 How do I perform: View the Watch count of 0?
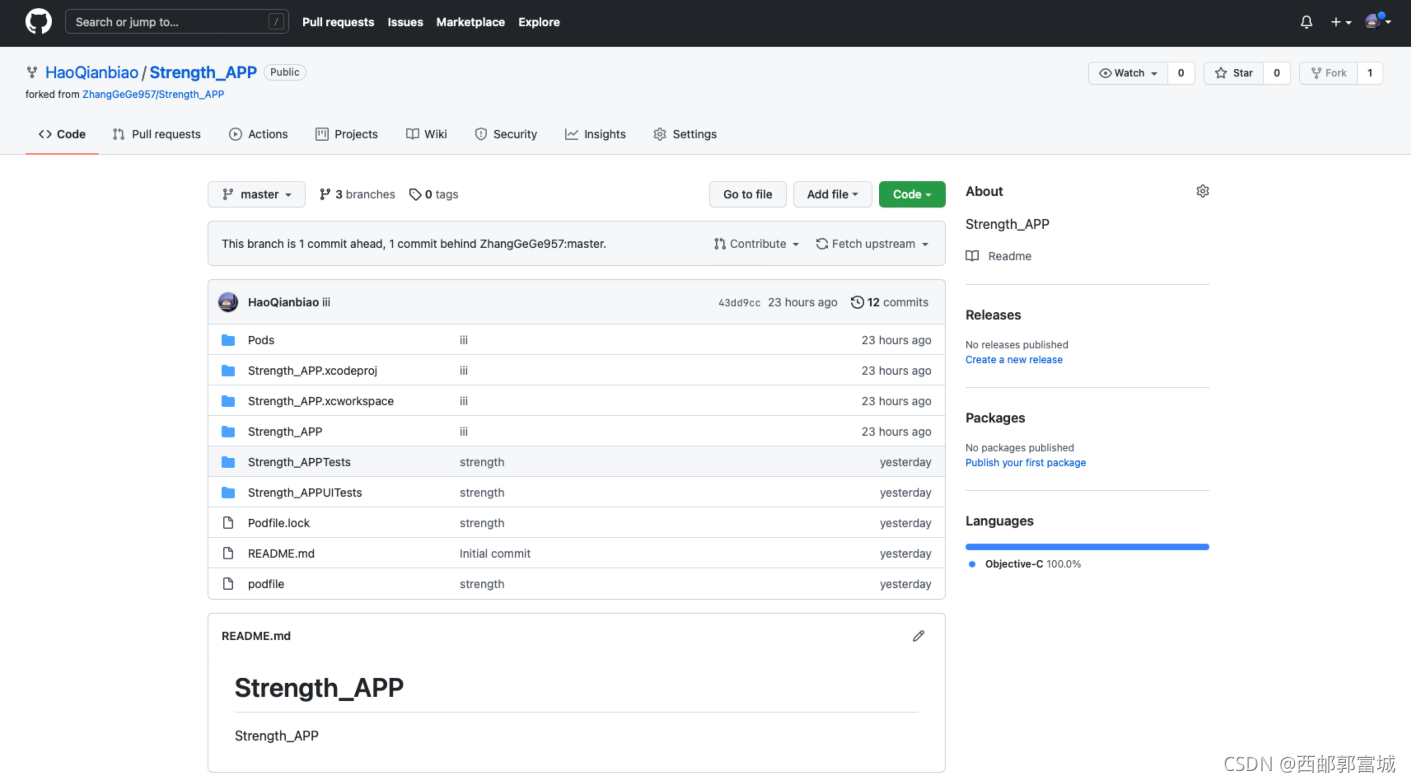point(1181,73)
